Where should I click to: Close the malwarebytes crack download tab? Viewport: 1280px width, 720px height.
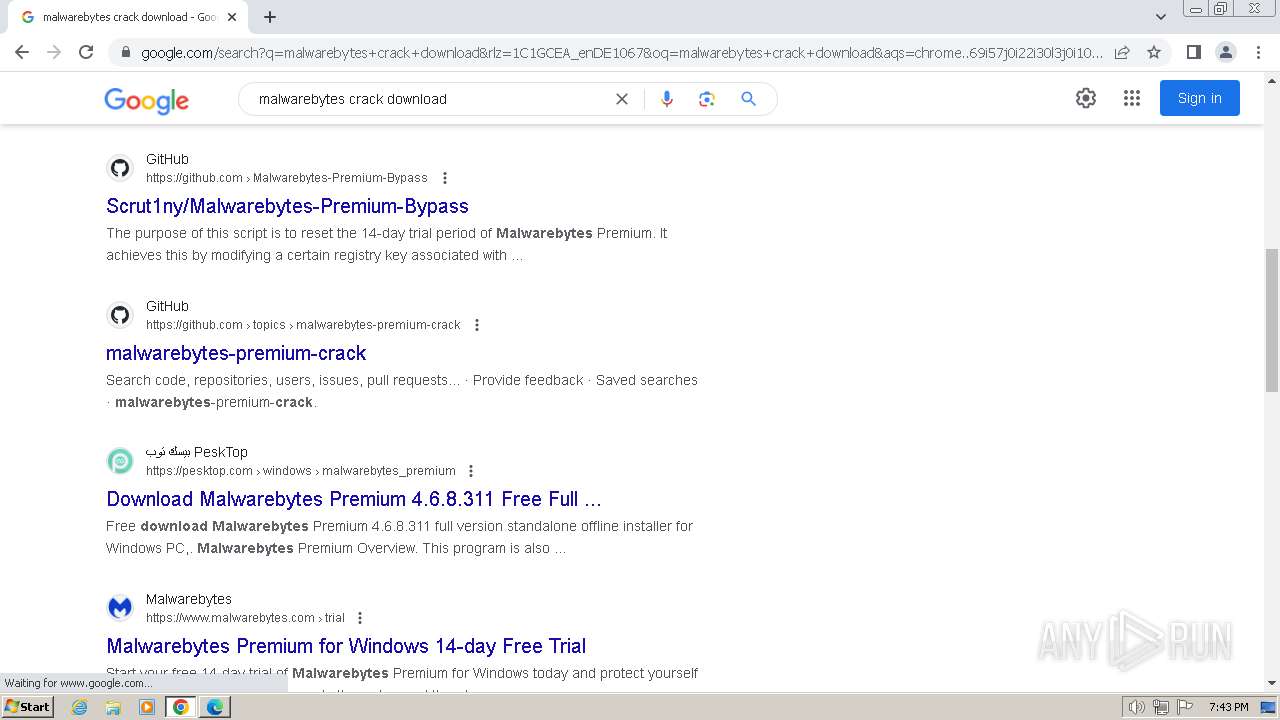[x=232, y=17]
